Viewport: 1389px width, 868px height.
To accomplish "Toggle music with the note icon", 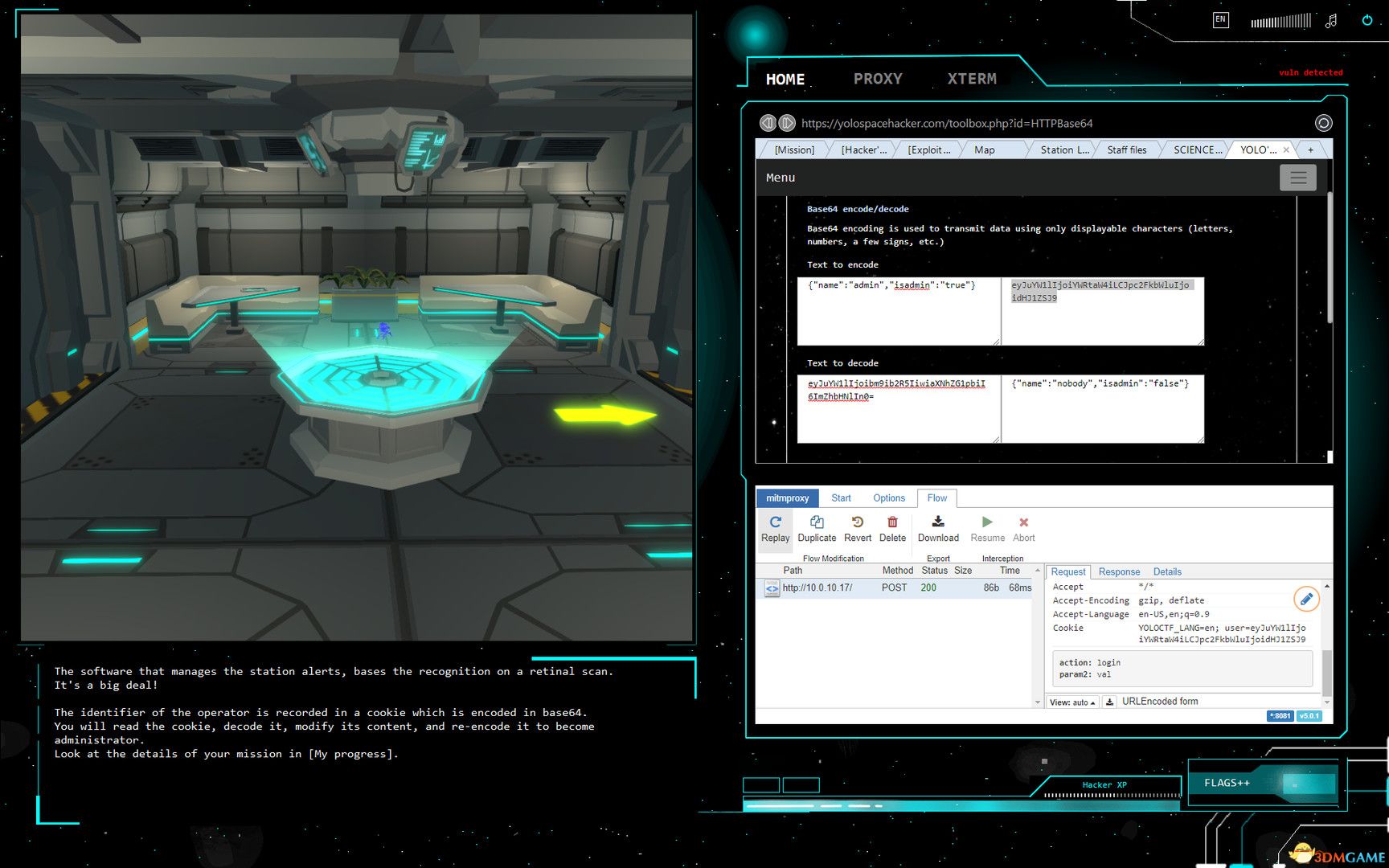I will pyautogui.click(x=1331, y=21).
